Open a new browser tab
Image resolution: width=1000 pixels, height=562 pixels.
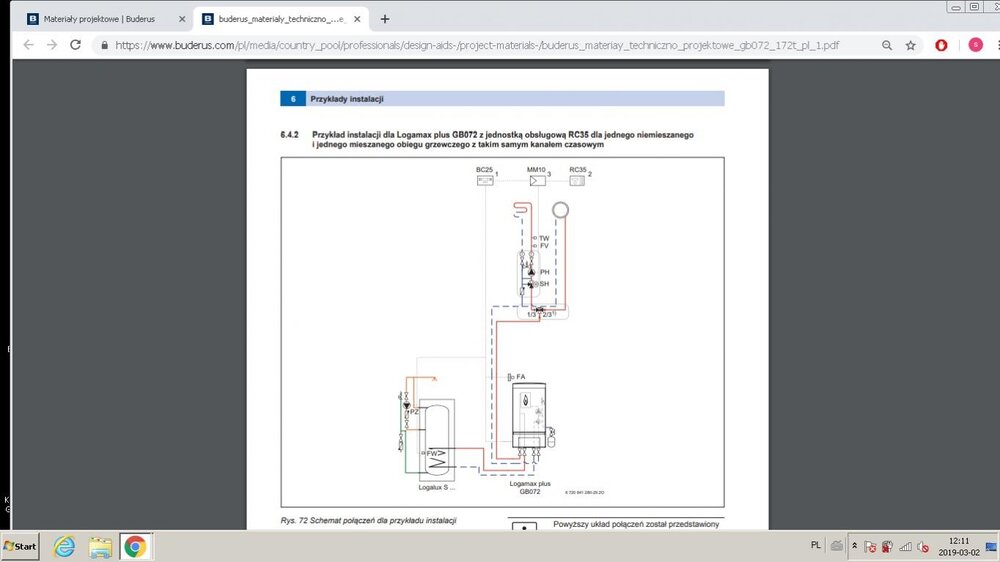[385, 19]
